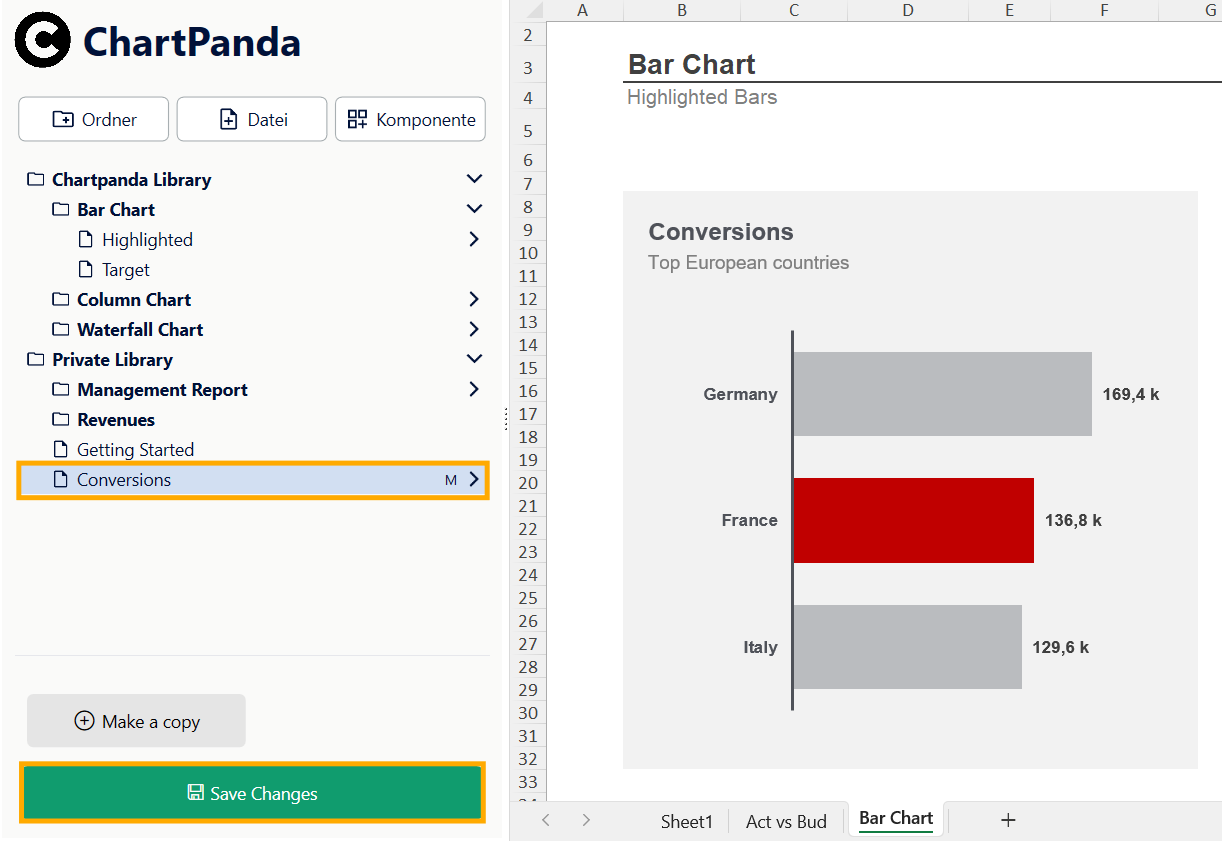Click the Make a copy button
Screen dimensions: 1222x841
click(x=136, y=720)
